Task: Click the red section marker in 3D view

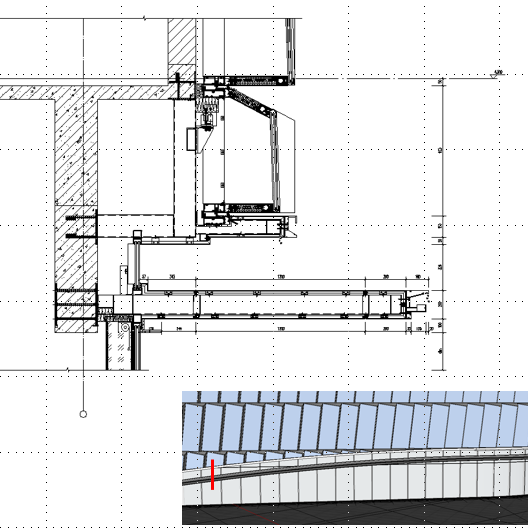Action: tap(212, 474)
